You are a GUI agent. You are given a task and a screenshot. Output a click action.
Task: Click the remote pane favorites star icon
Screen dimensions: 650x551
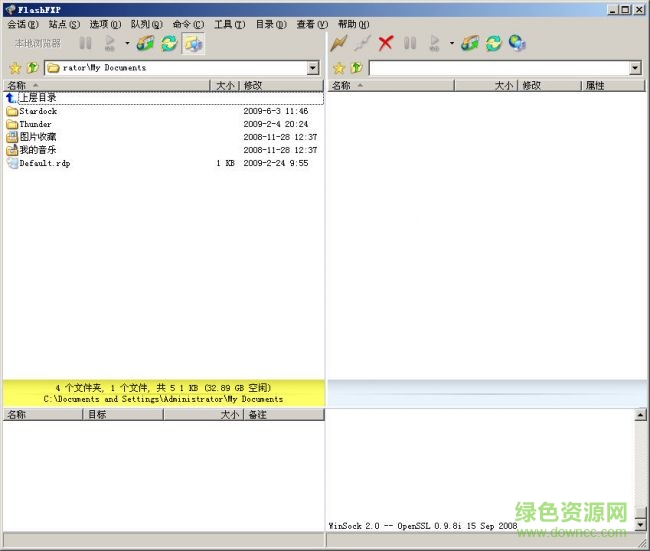click(339, 68)
